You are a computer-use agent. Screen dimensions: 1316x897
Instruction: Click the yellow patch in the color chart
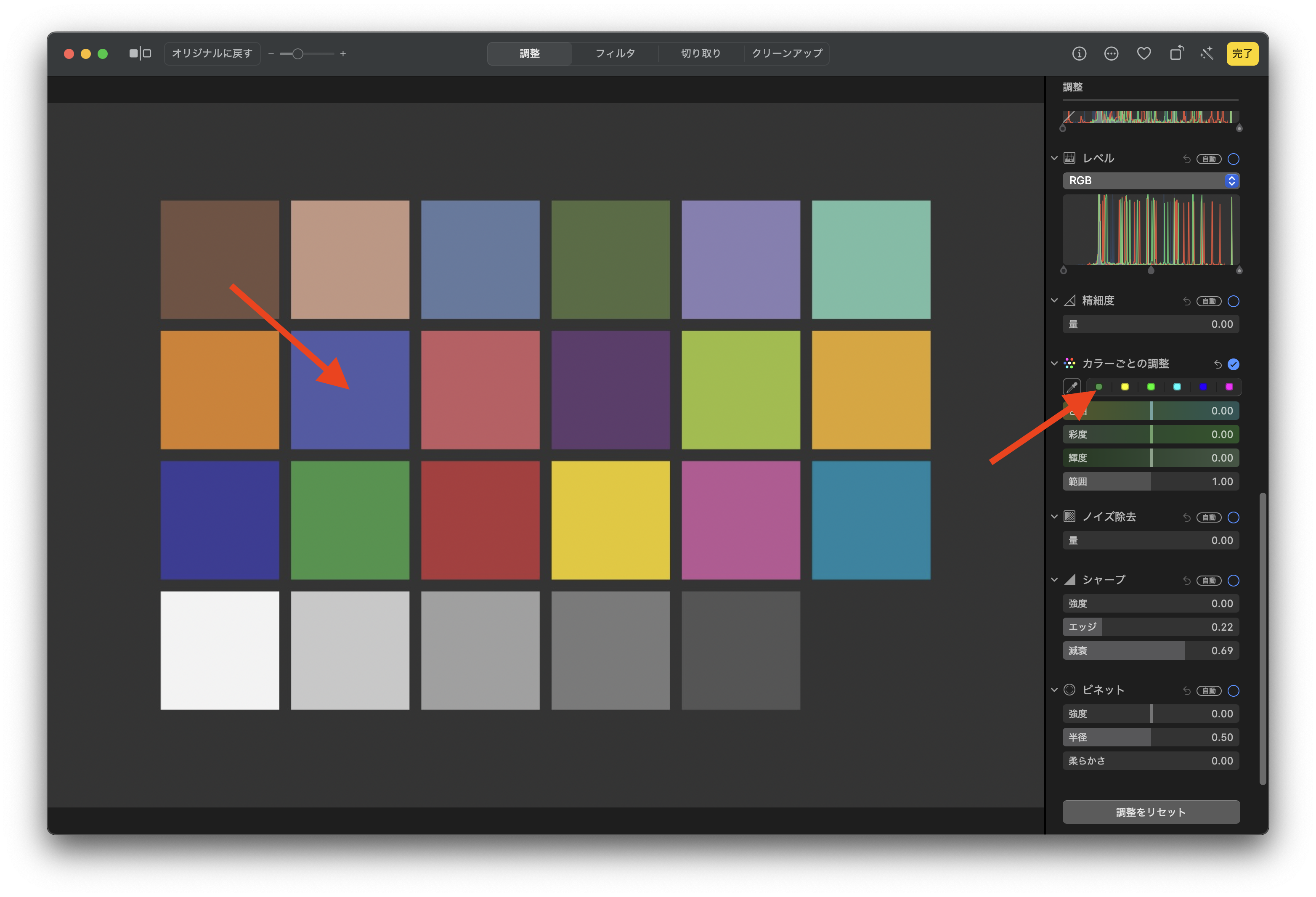pyautogui.click(x=610, y=520)
